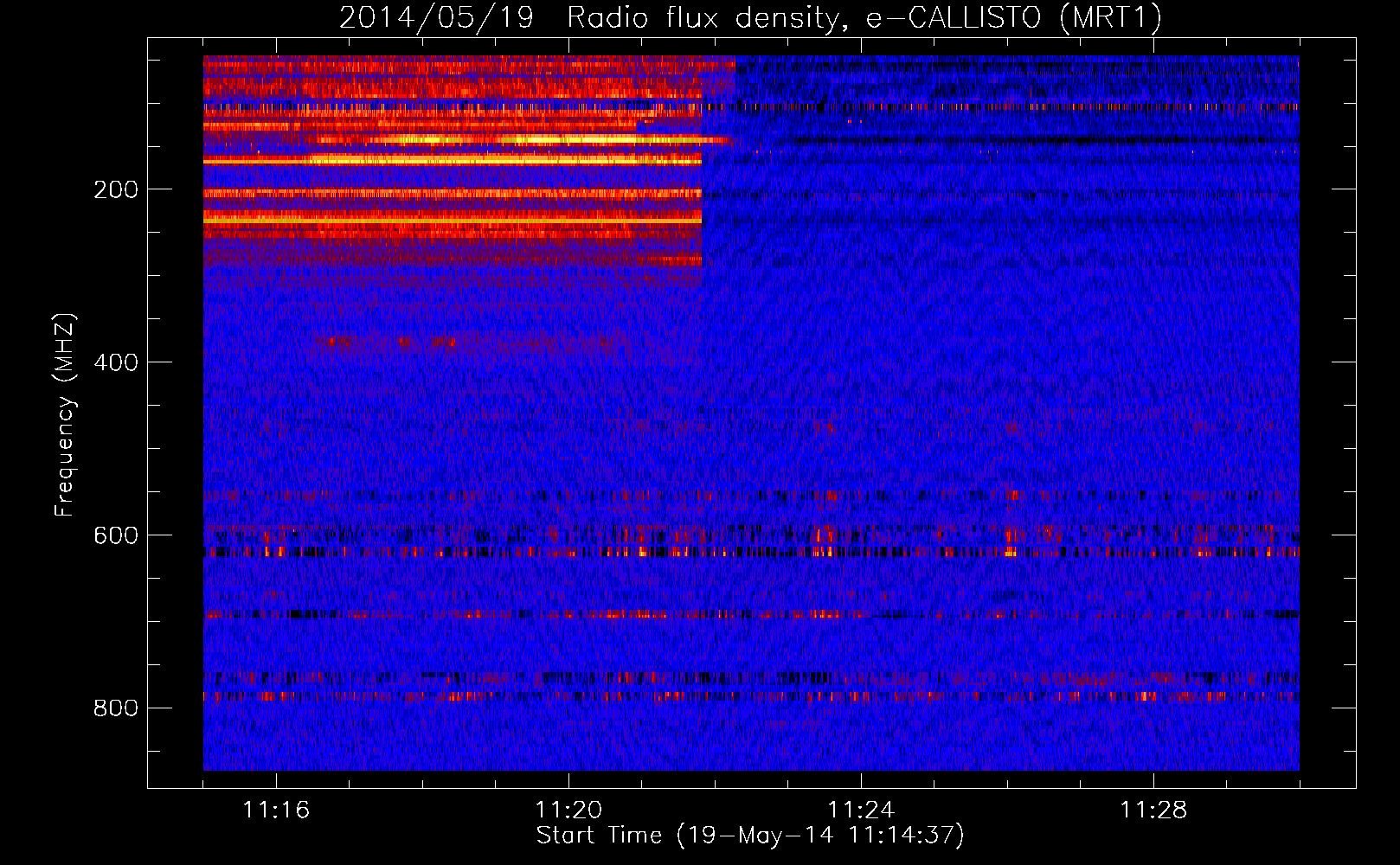Viewport: 1400px width, 865px height.
Task: Click the 11:20 time tick label
Action: coord(568,810)
